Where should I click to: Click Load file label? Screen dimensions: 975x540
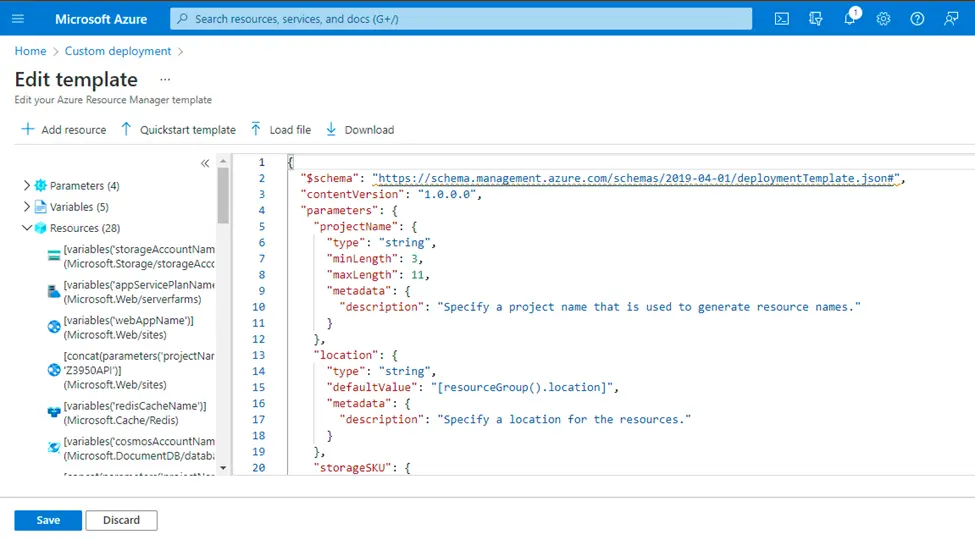click(x=290, y=130)
